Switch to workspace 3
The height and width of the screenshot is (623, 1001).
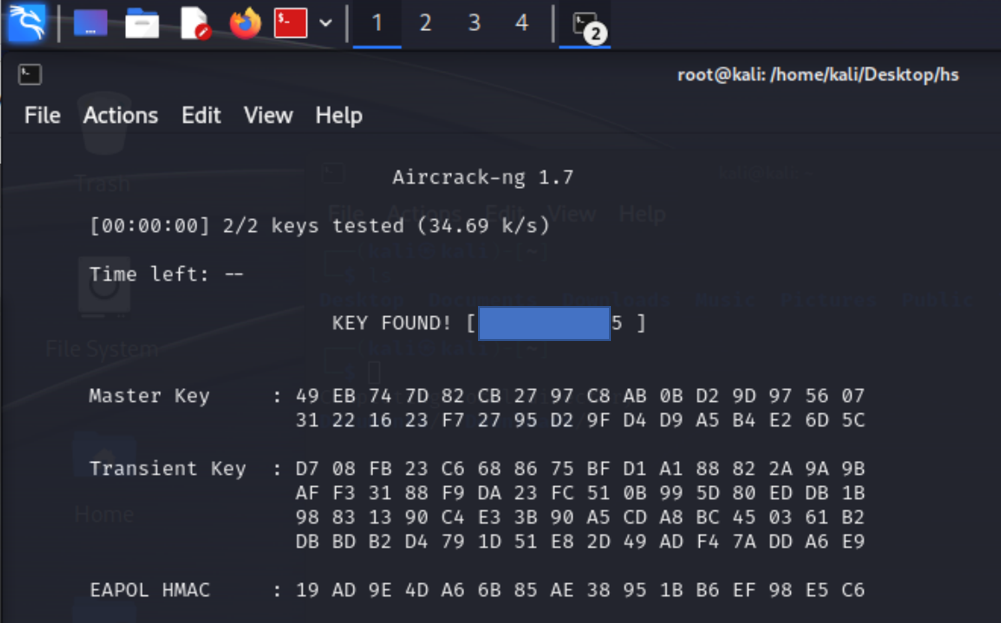pyautogui.click(x=474, y=24)
